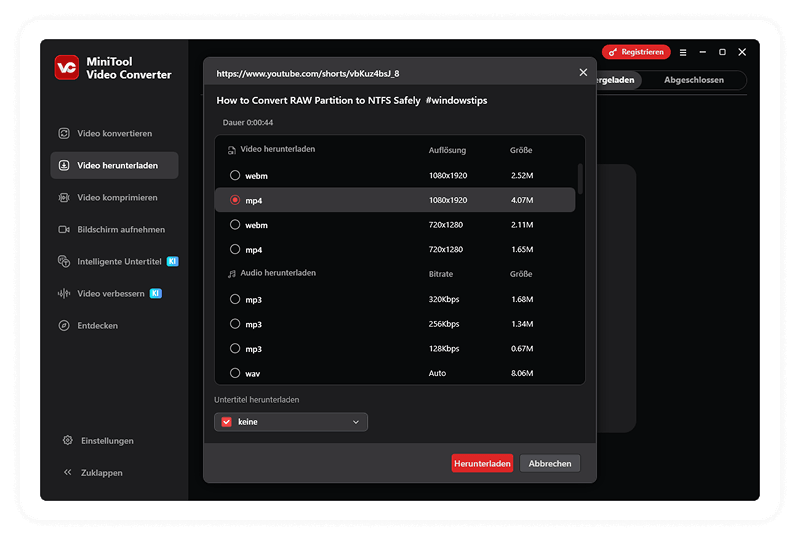Viewport: 800px width, 540px height.
Task: Click the 256Kbps bitrate value
Action: tap(444, 324)
